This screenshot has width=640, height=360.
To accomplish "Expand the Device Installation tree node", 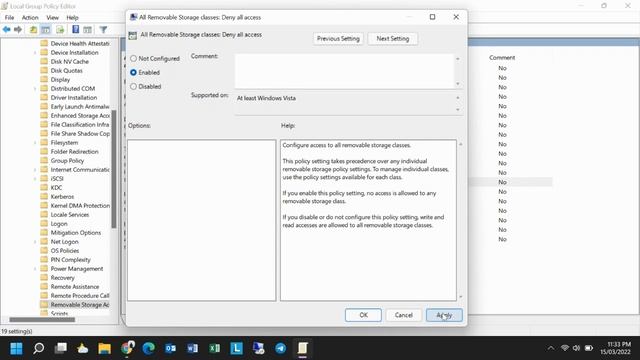I will point(35,53).
